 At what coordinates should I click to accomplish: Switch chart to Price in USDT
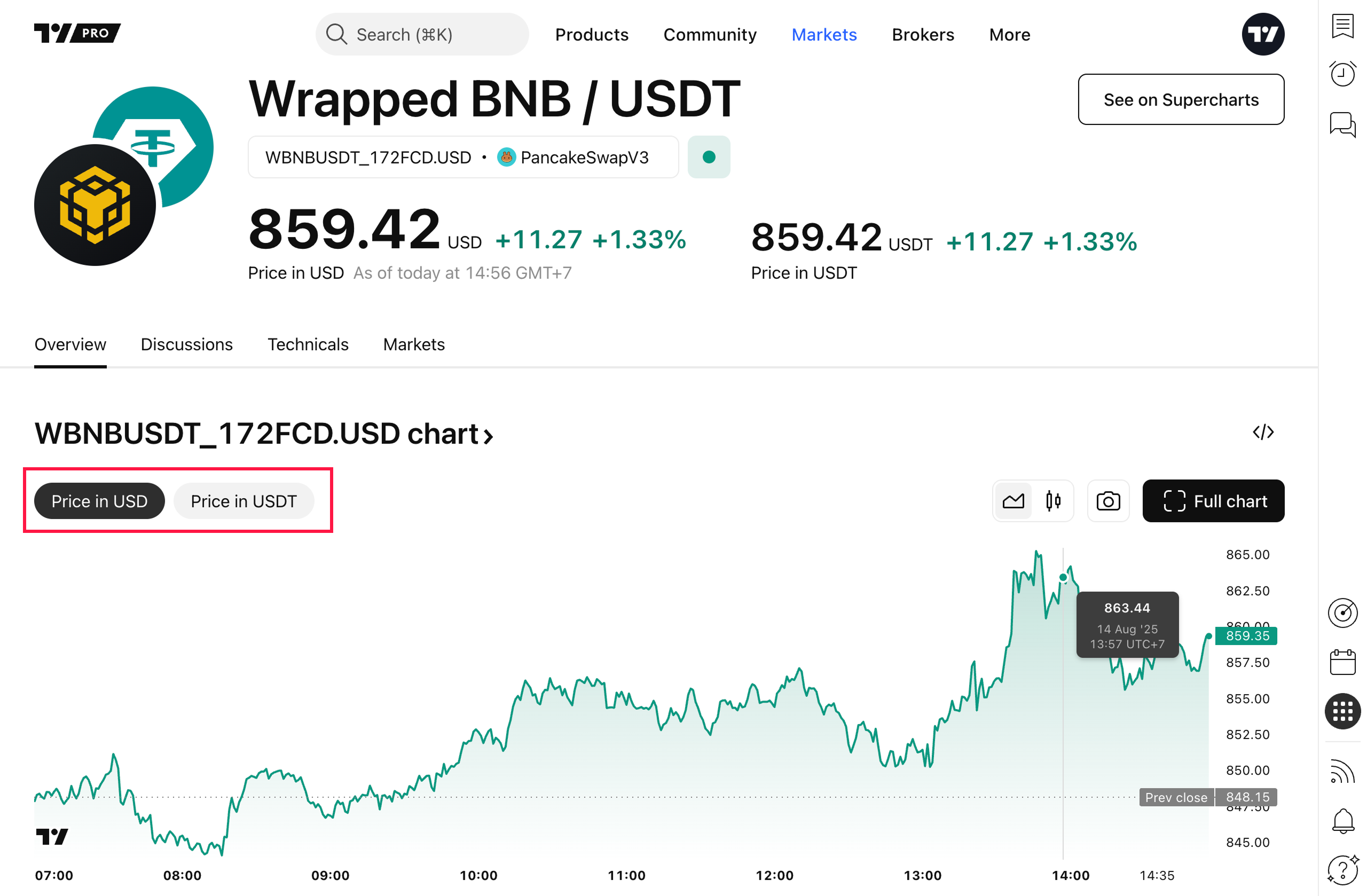tap(243, 501)
